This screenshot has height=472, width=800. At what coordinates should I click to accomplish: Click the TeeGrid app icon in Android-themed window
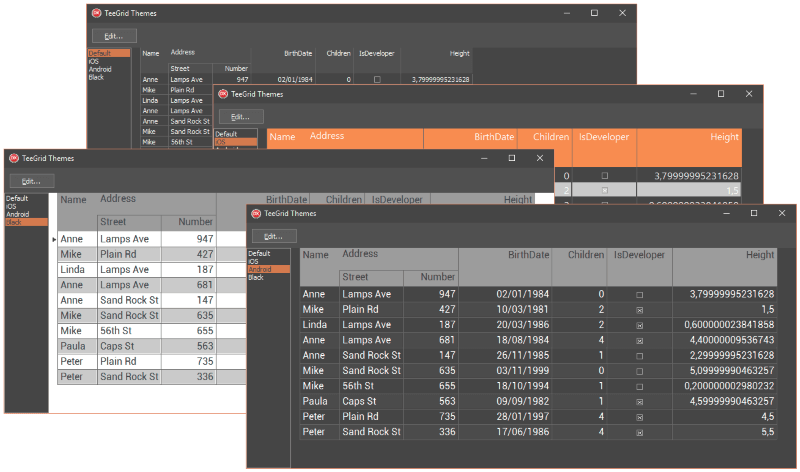click(256, 213)
